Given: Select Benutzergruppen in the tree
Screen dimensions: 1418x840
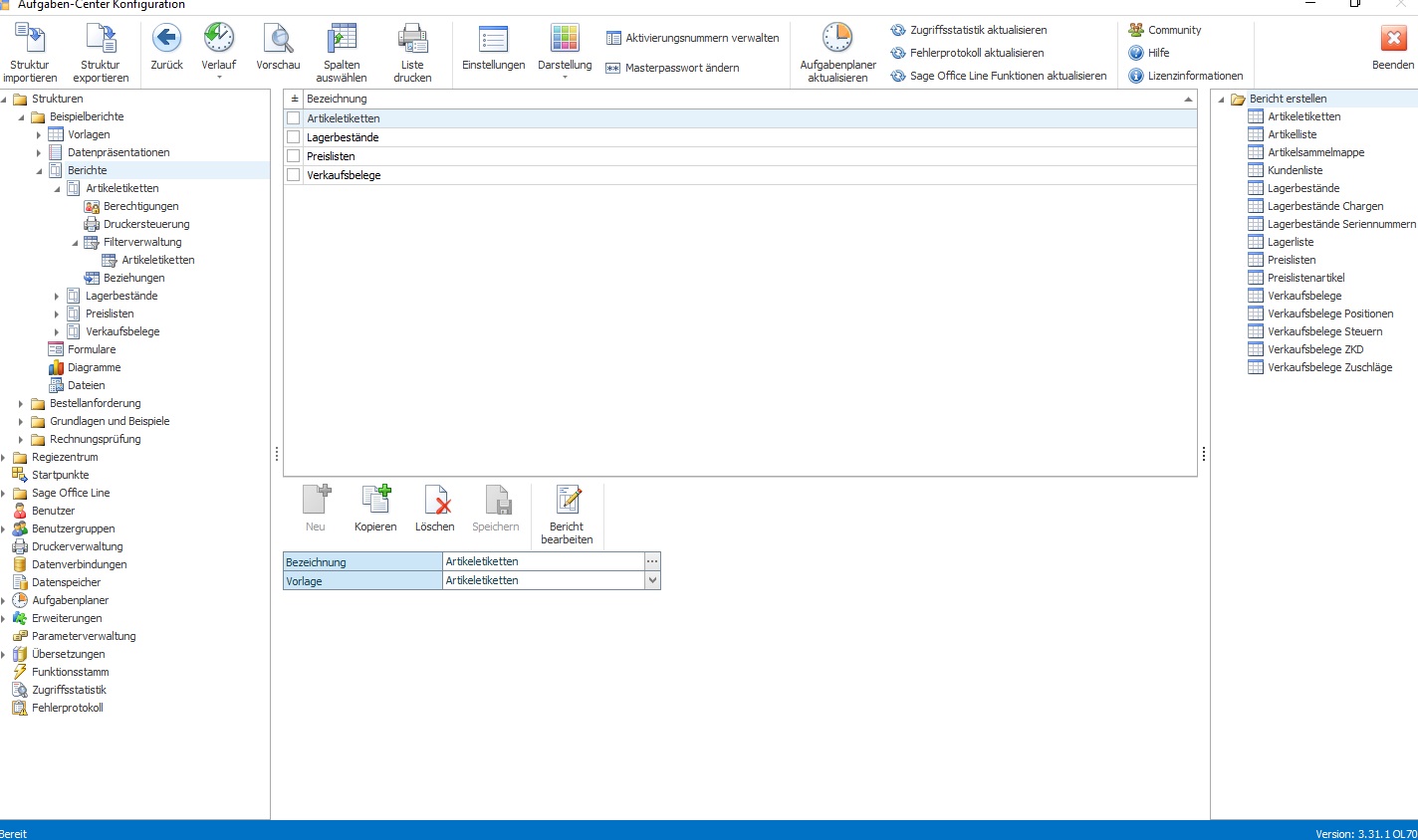Looking at the screenshot, I should coord(74,528).
